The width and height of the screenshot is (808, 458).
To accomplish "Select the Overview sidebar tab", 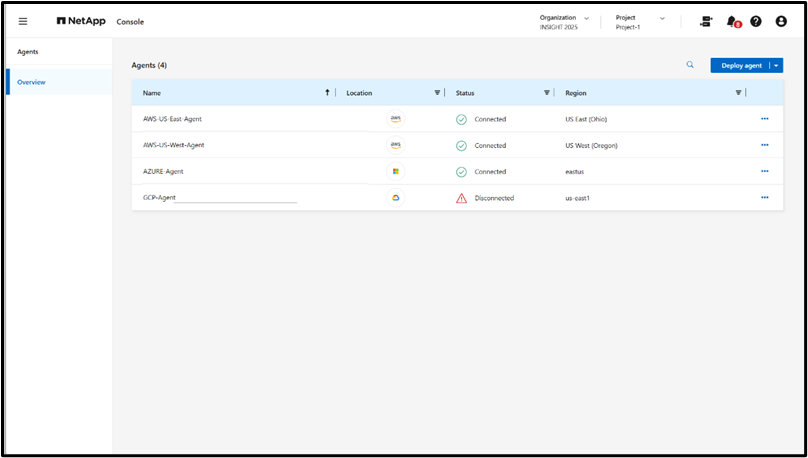I will pos(31,82).
